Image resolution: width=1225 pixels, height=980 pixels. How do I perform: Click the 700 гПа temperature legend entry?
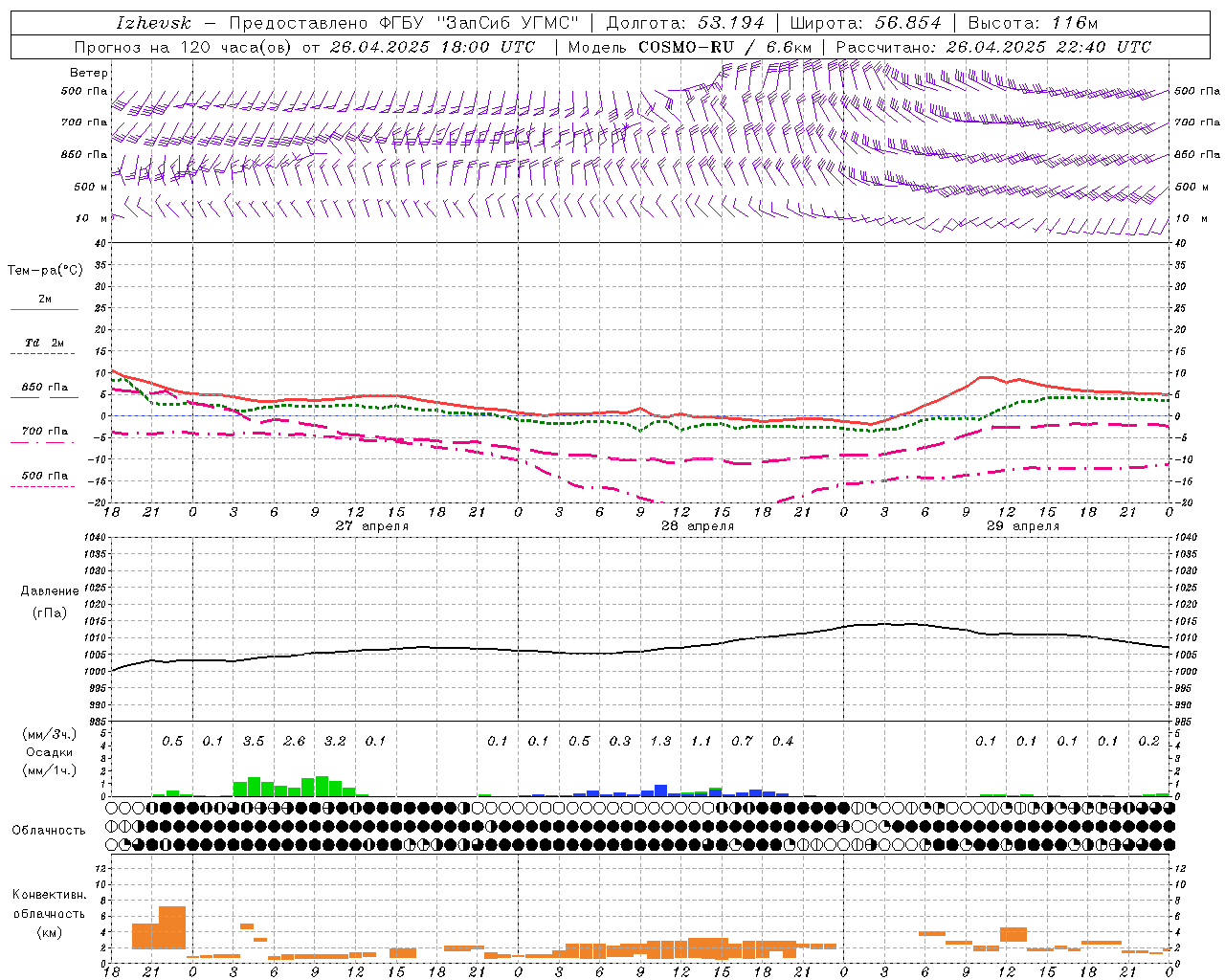click(x=44, y=432)
